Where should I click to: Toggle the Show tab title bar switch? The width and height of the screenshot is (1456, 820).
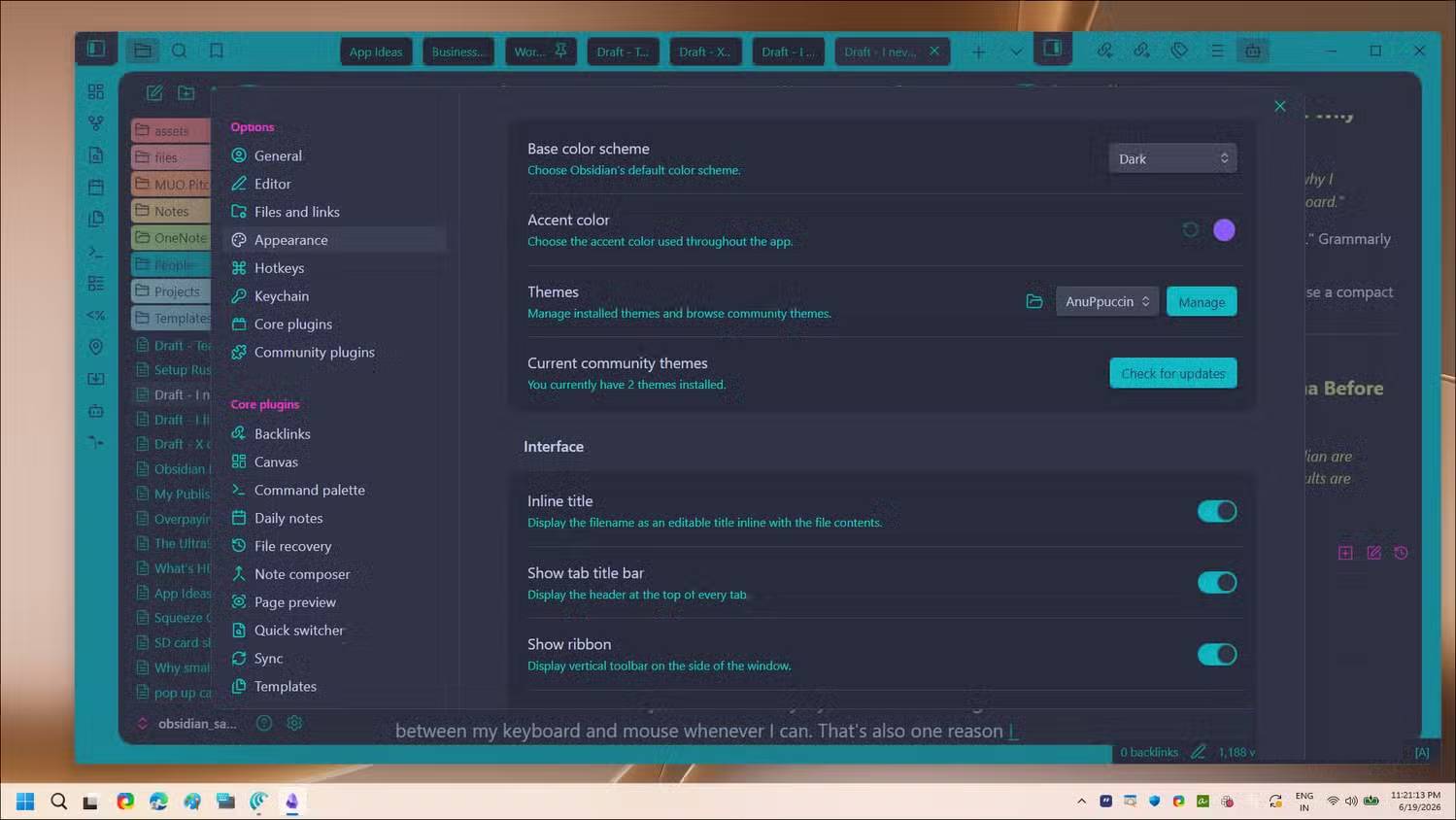tap(1217, 583)
